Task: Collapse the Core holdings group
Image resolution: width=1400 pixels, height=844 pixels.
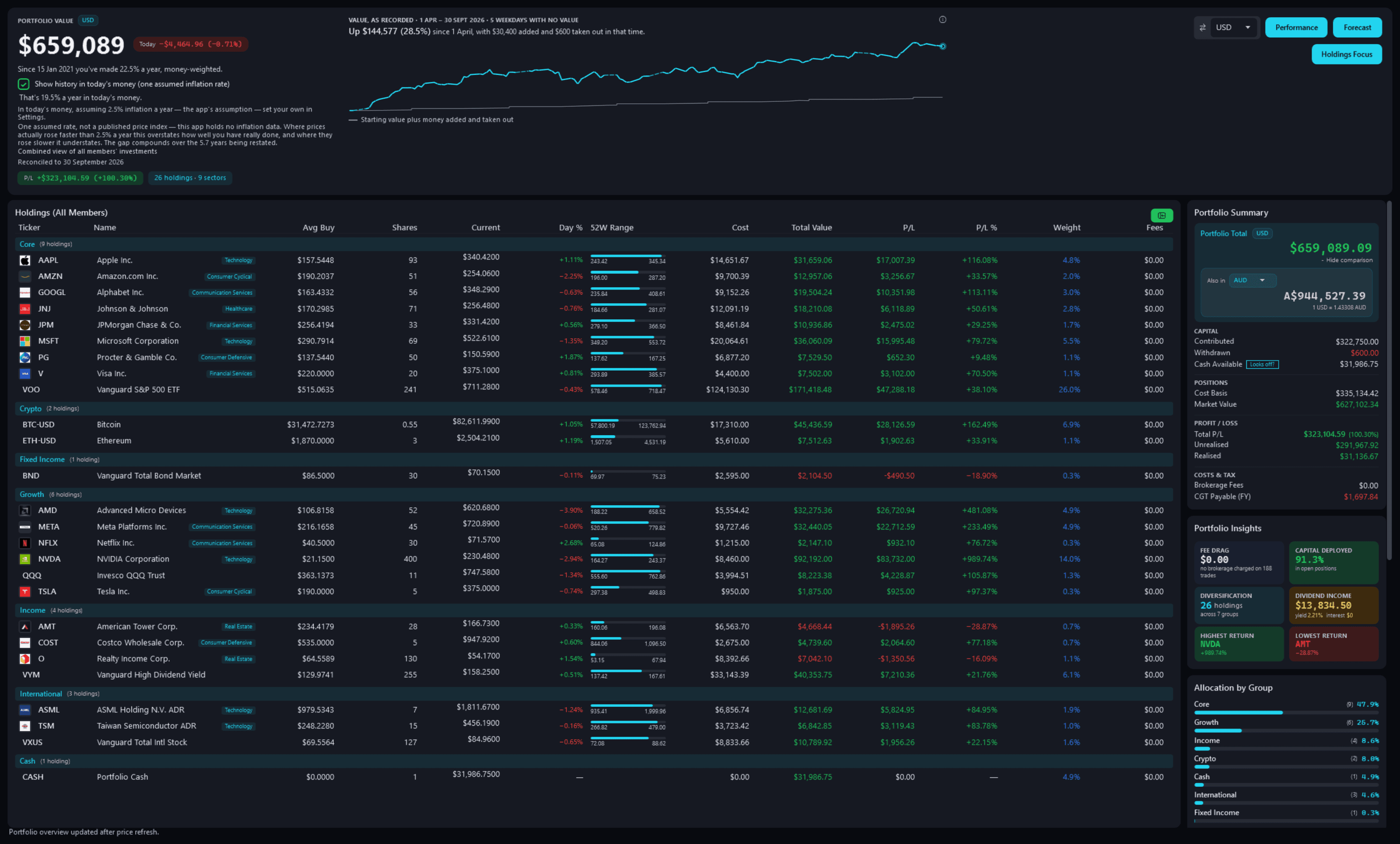Action: pyautogui.click(x=594, y=244)
